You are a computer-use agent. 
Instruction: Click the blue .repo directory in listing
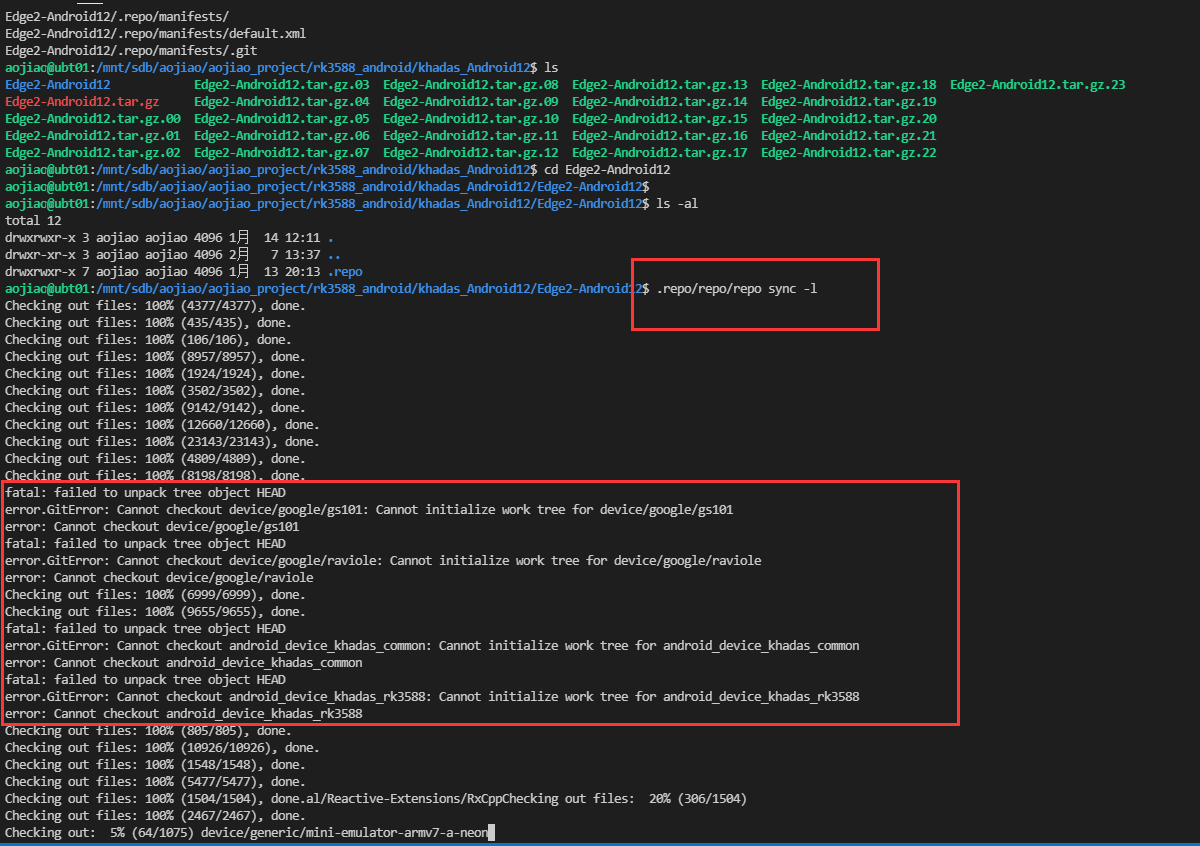tap(345, 272)
